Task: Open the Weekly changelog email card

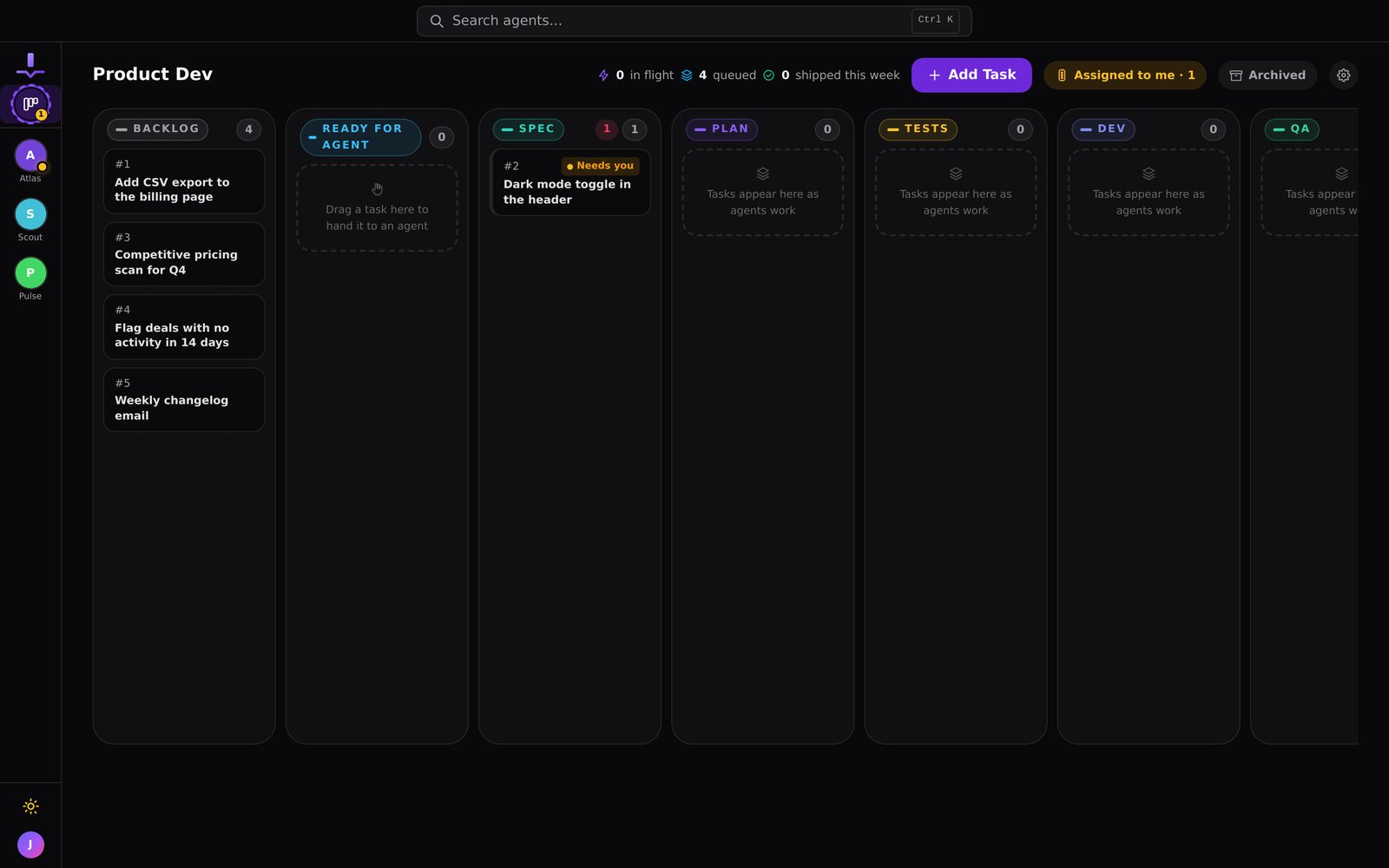Action: coord(184,400)
